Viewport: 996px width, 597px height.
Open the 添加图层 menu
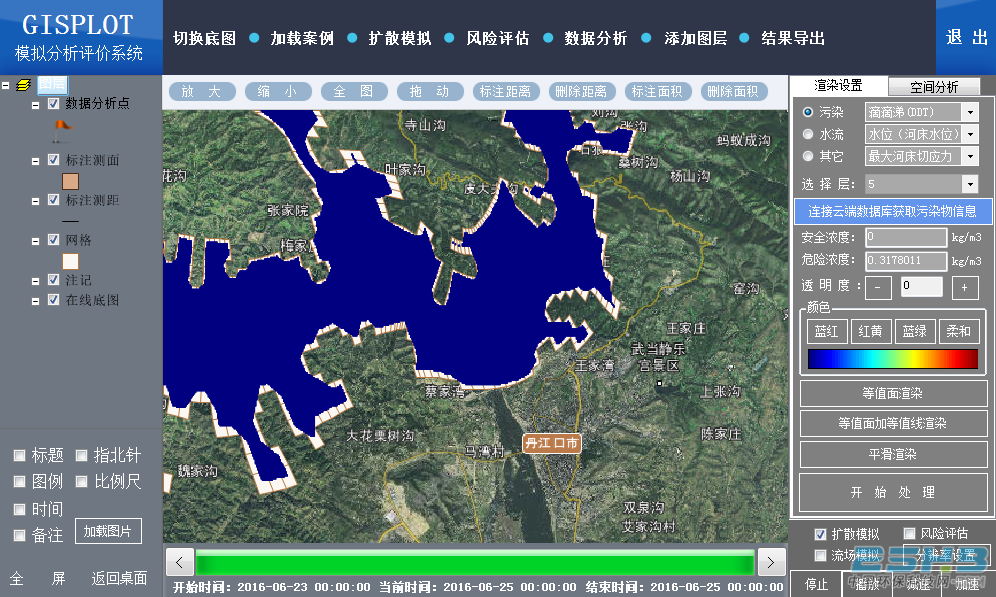pos(696,38)
